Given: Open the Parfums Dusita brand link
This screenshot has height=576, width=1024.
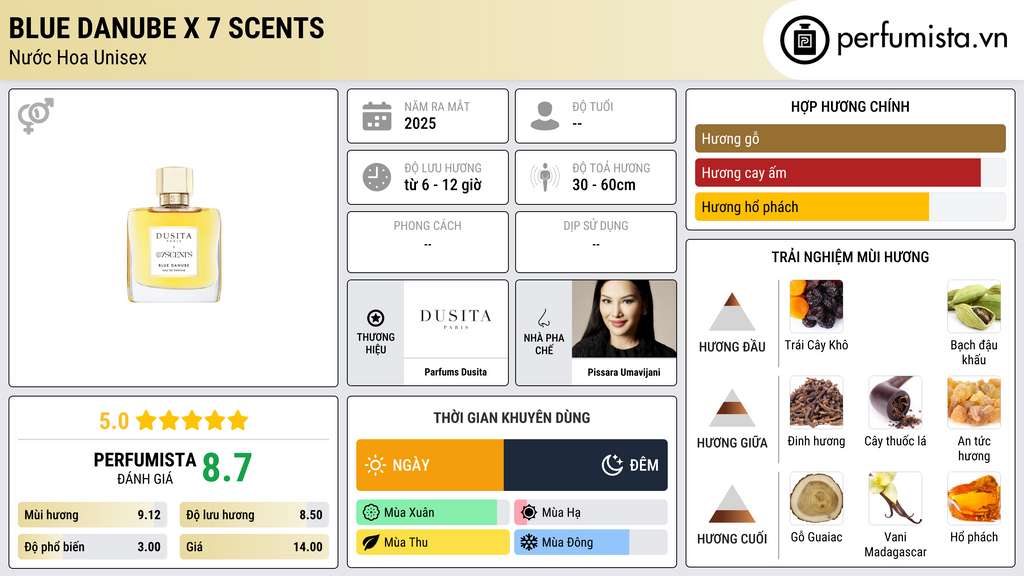Looking at the screenshot, I should point(456,372).
